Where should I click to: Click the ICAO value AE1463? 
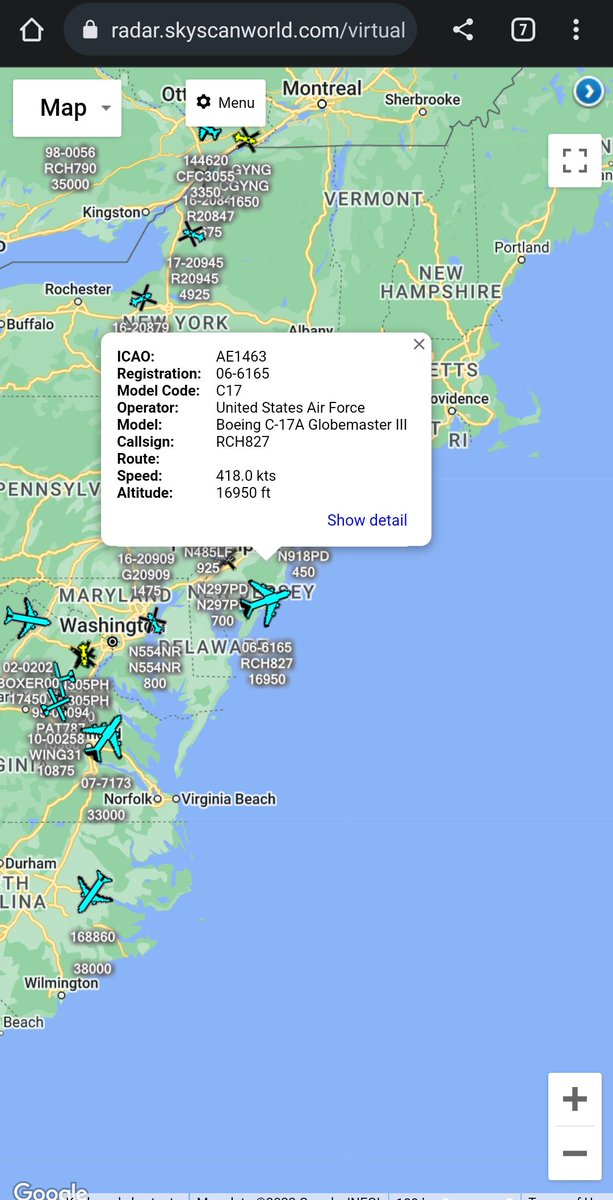tap(241, 357)
